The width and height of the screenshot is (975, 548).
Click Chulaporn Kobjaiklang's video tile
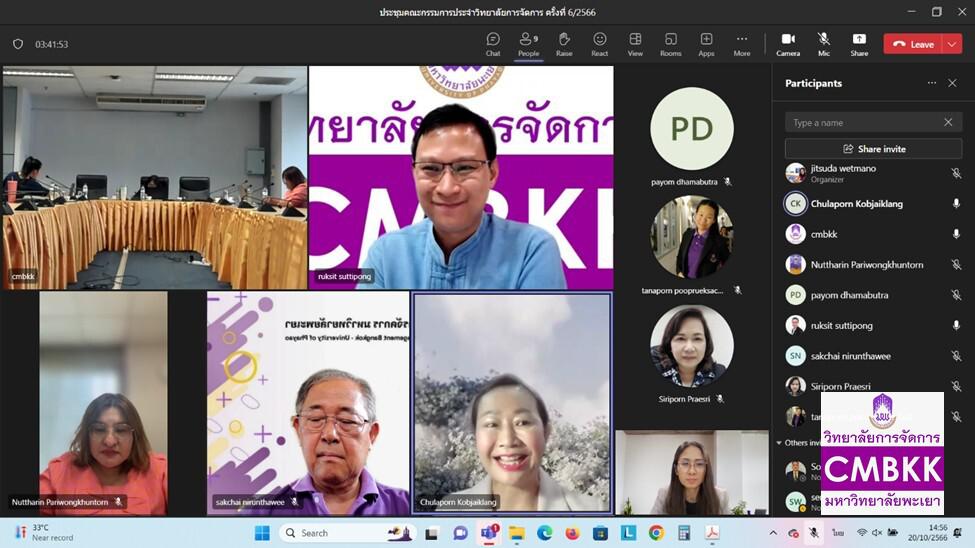(x=512, y=403)
